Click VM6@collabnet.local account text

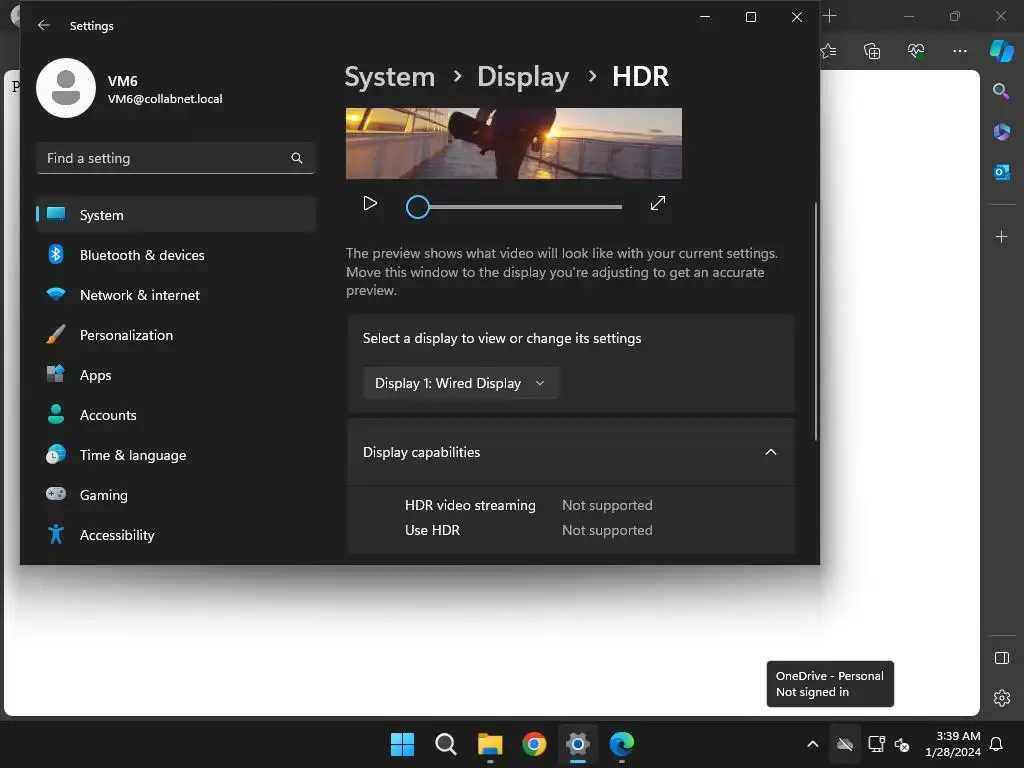pos(165,99)
